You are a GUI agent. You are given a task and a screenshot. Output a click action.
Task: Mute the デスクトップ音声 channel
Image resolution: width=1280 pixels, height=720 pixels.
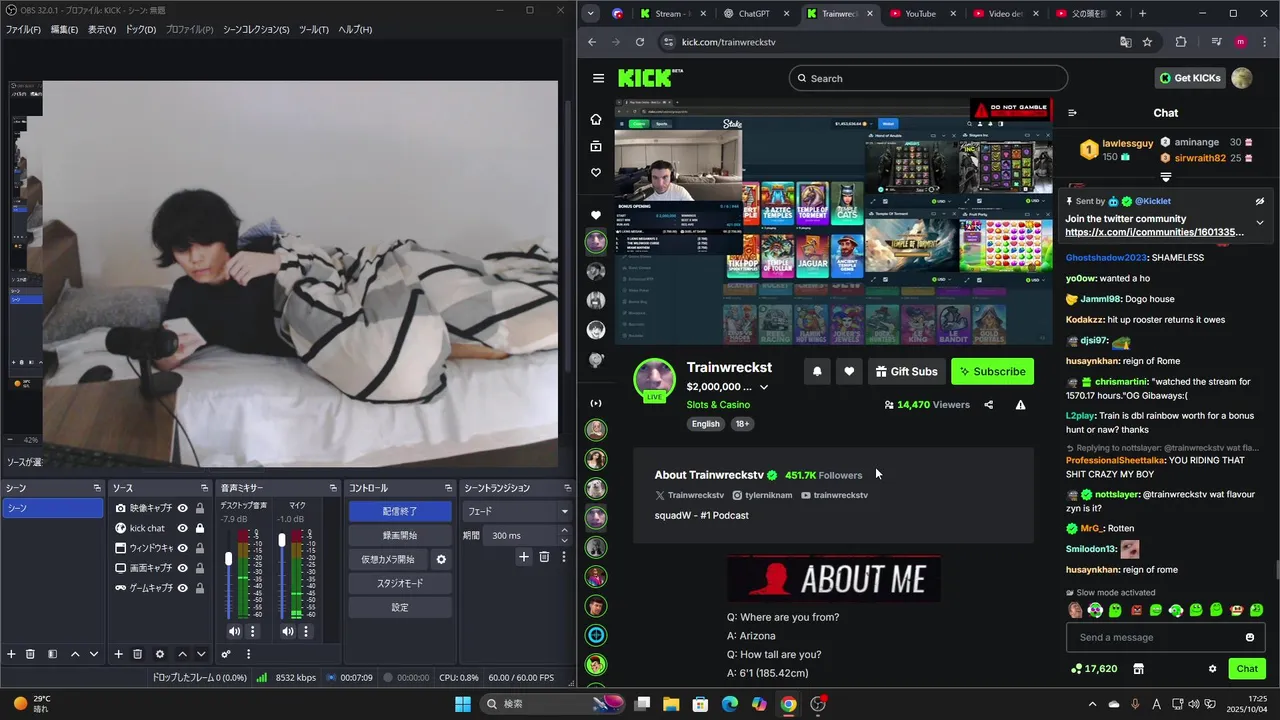(234, 631)
